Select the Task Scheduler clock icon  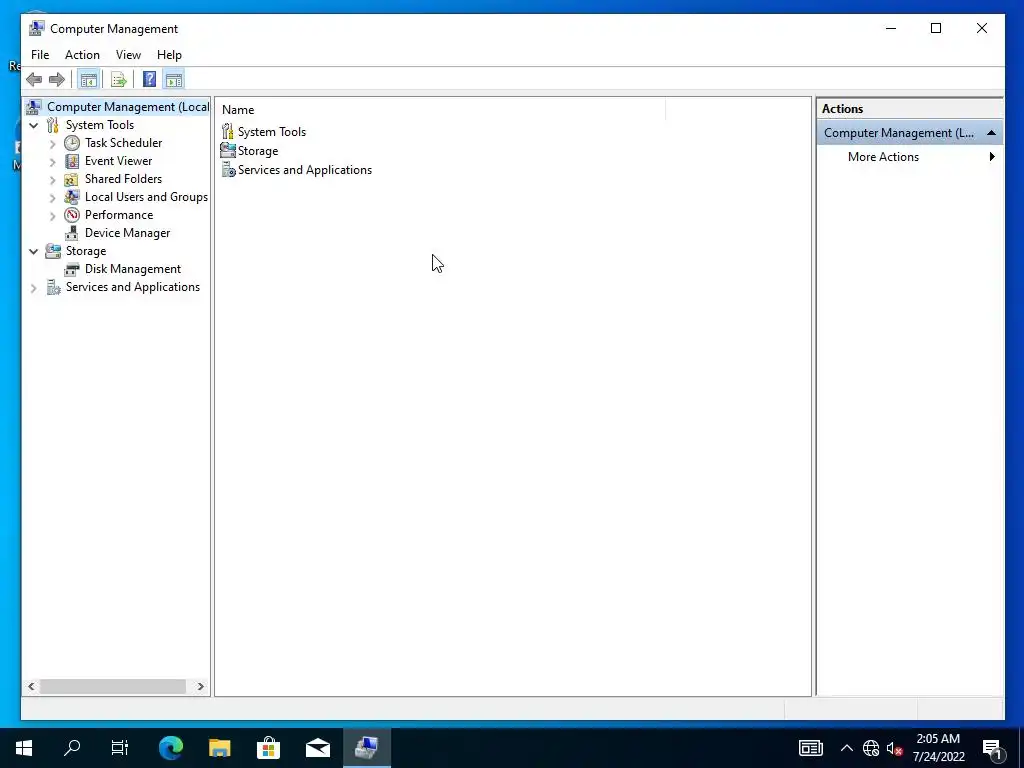(72, 143)
